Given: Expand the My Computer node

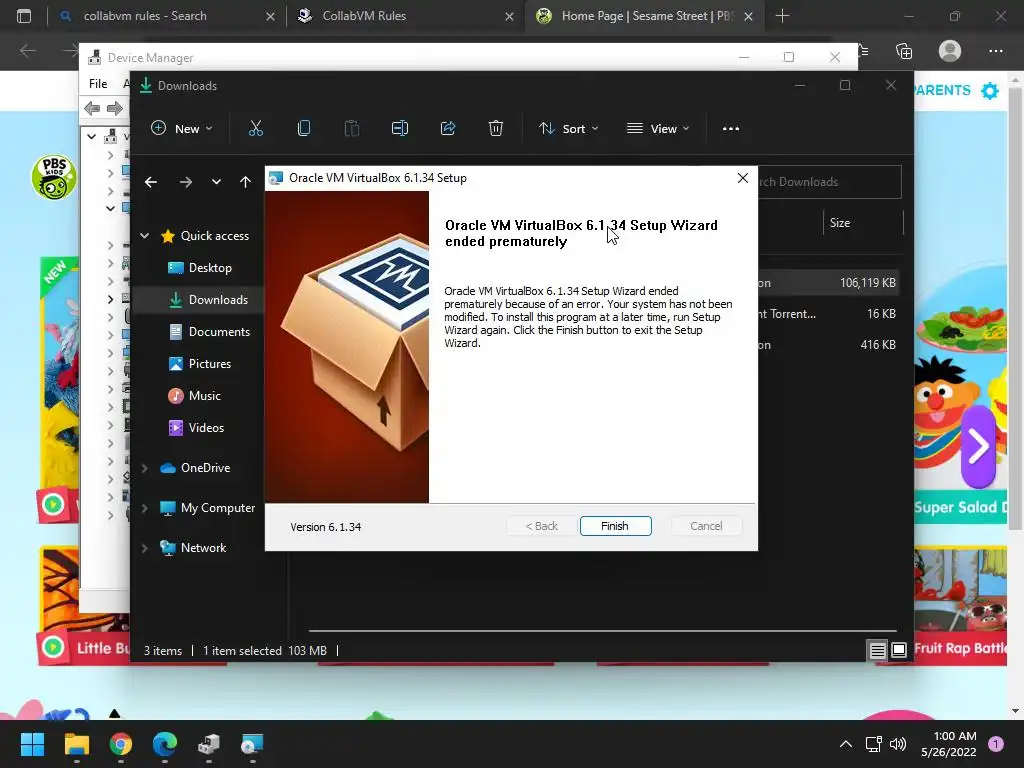Looking at the screenshot, I should [144, 508].
